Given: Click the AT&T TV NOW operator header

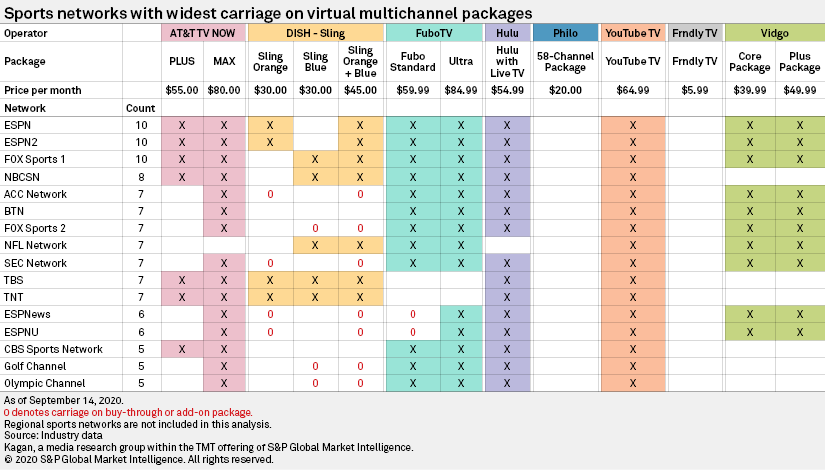Looking at the screenshot, I should [203, 33].
